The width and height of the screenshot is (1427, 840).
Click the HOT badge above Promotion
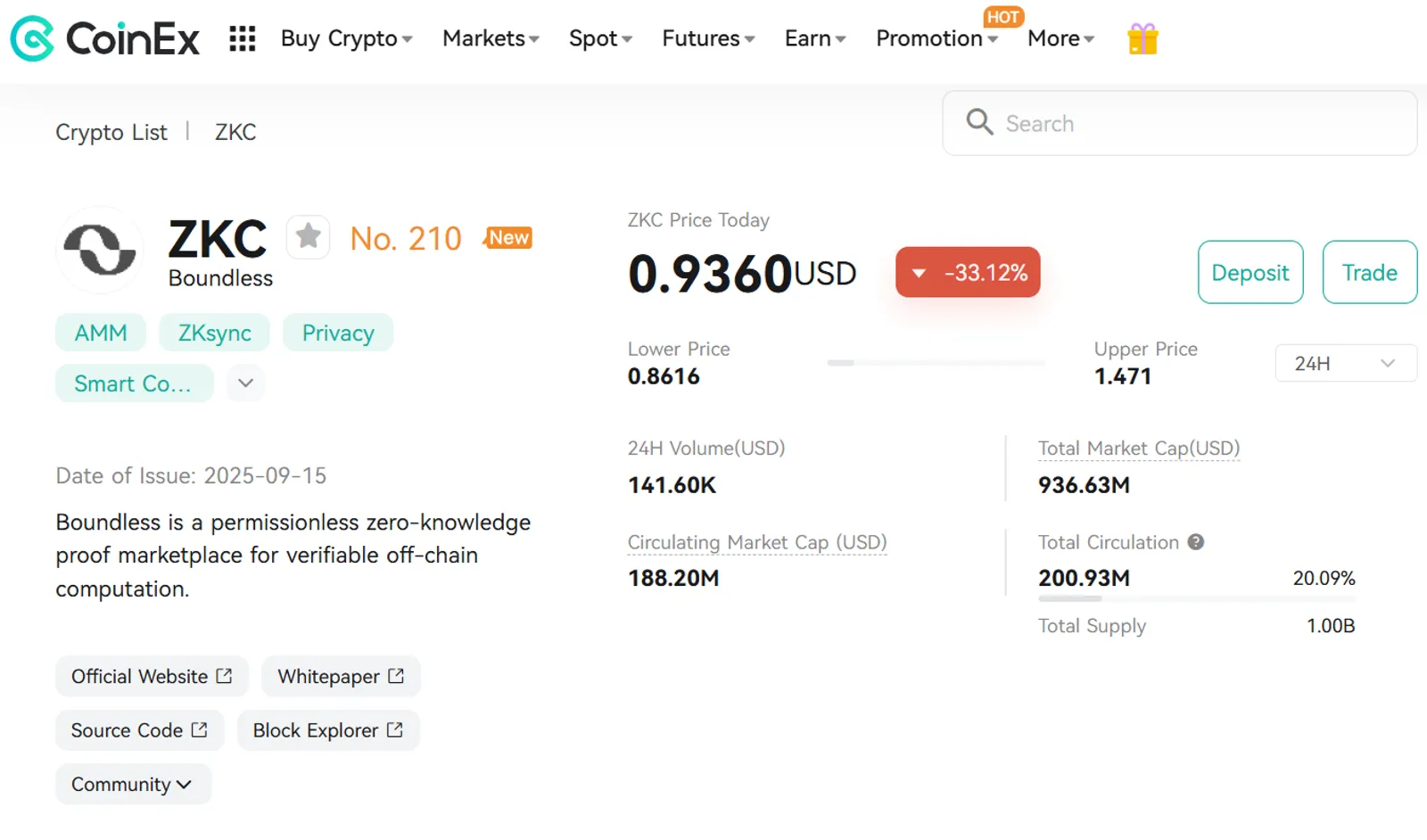pos(1003,17)
